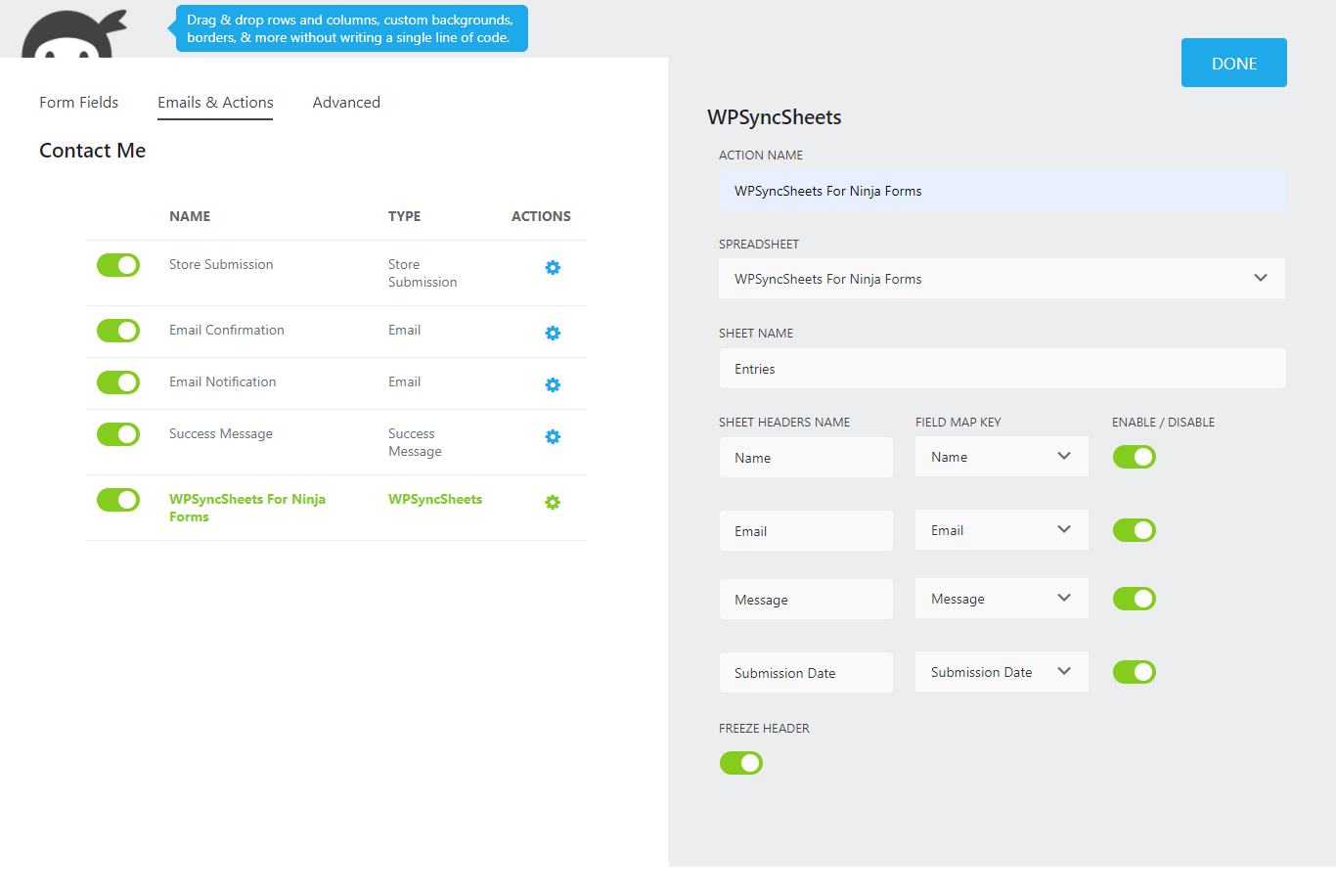Open Submission Date field map dropdown
Image resolution: width=1336 pixels, height=896 pixels.
click(1002, 672)
